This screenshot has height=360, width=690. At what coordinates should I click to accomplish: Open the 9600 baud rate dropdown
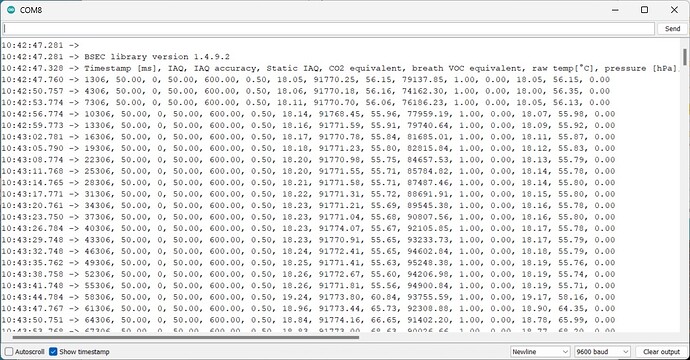[602, 352]
